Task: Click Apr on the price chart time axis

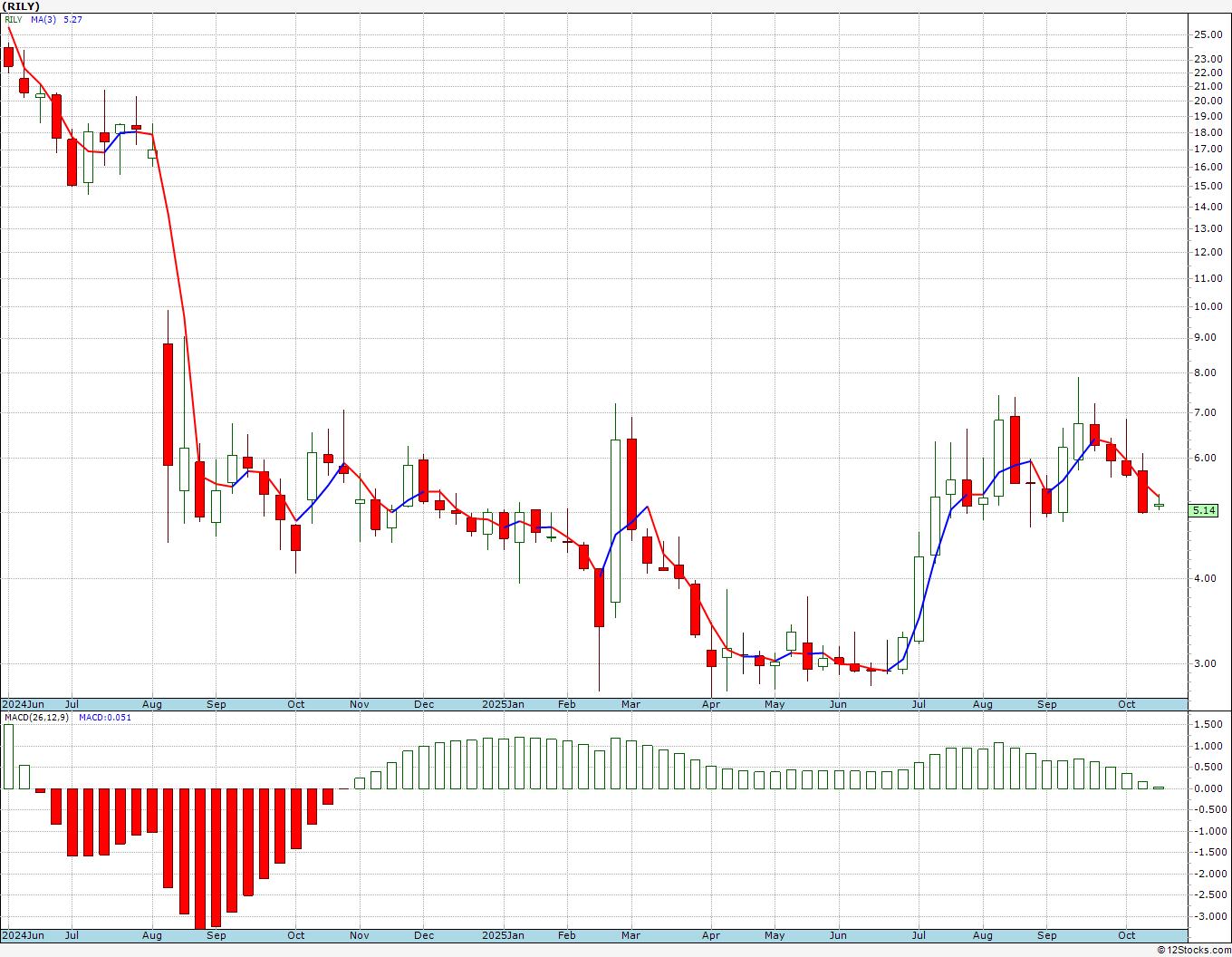Action: point(711,704)
